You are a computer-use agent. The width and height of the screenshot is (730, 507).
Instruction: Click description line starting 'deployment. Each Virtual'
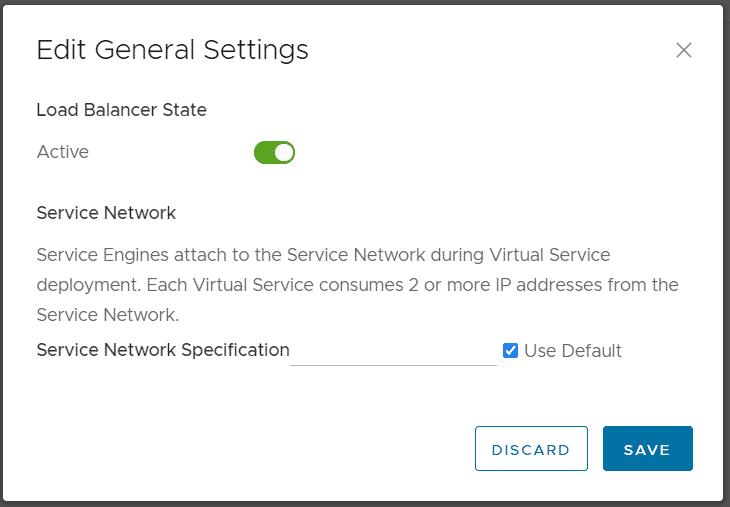coord(358,285)
